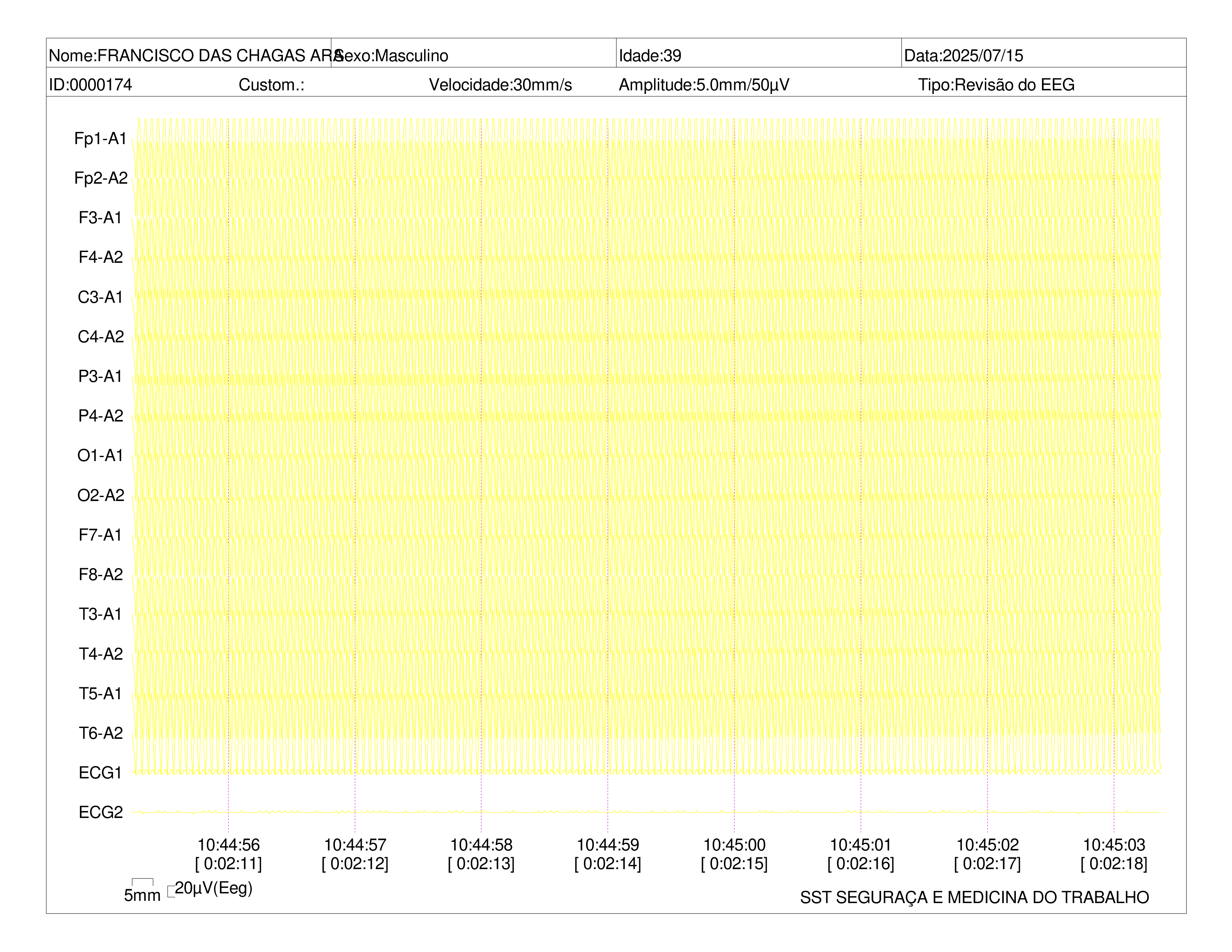Screen dimensions: 1232x952
Task: Click the 10:45:03 time marker label
Action: (1114, 845)
